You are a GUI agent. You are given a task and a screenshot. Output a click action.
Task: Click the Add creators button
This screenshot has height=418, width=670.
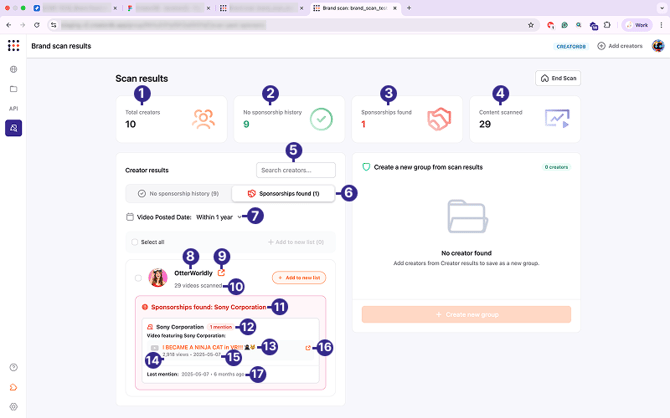coord(620,46)
